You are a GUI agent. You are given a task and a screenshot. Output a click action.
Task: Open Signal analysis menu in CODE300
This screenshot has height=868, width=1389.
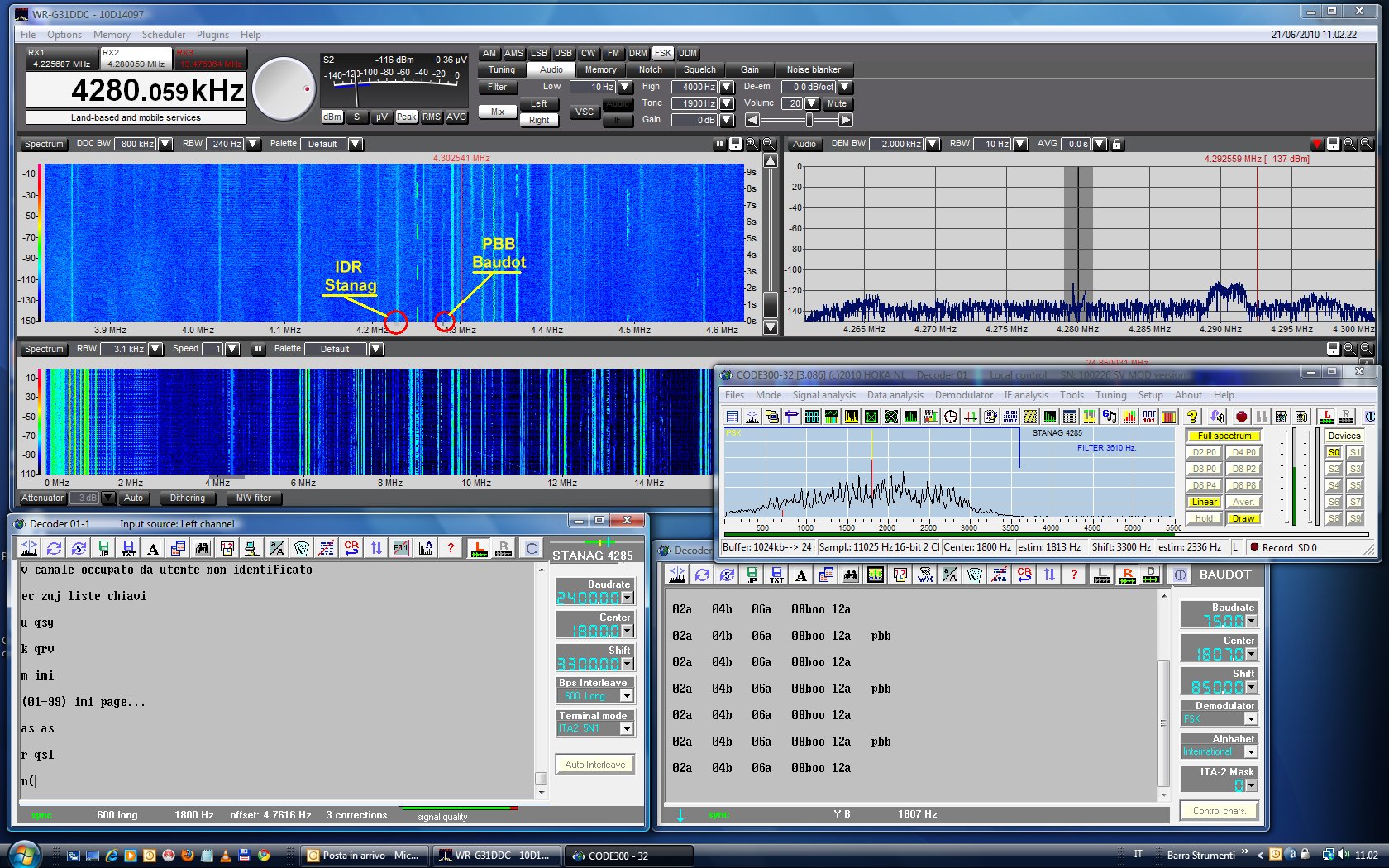point(823,395)
